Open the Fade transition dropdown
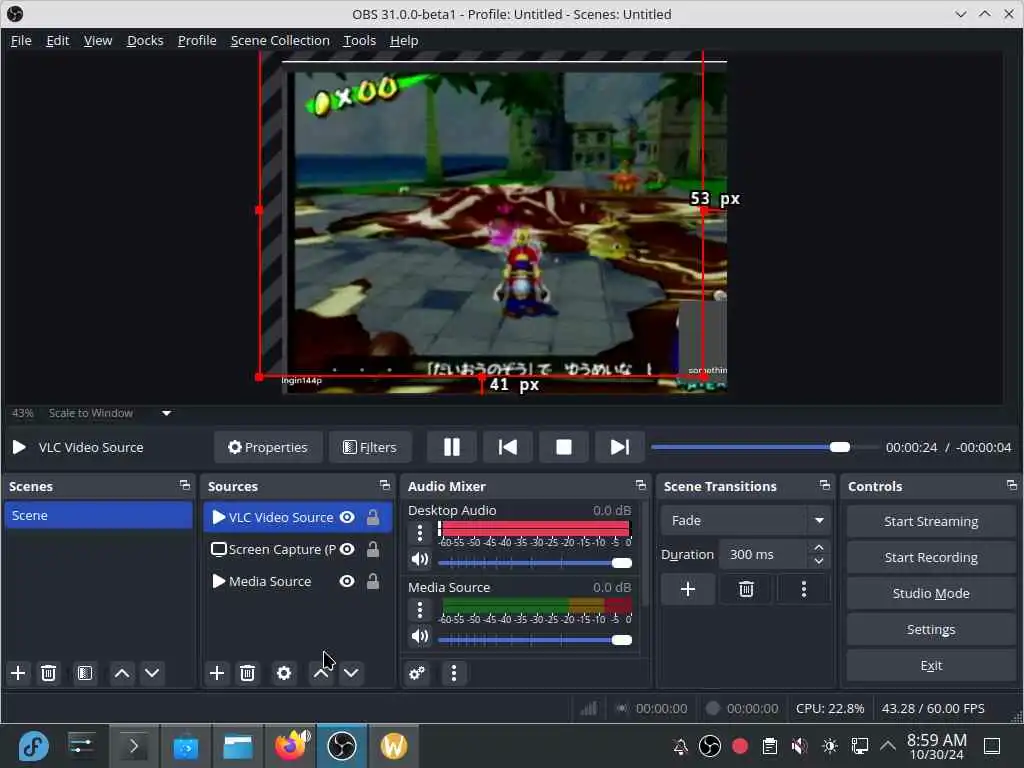Screen dimensions: 1024x768 tap(745, 520)
